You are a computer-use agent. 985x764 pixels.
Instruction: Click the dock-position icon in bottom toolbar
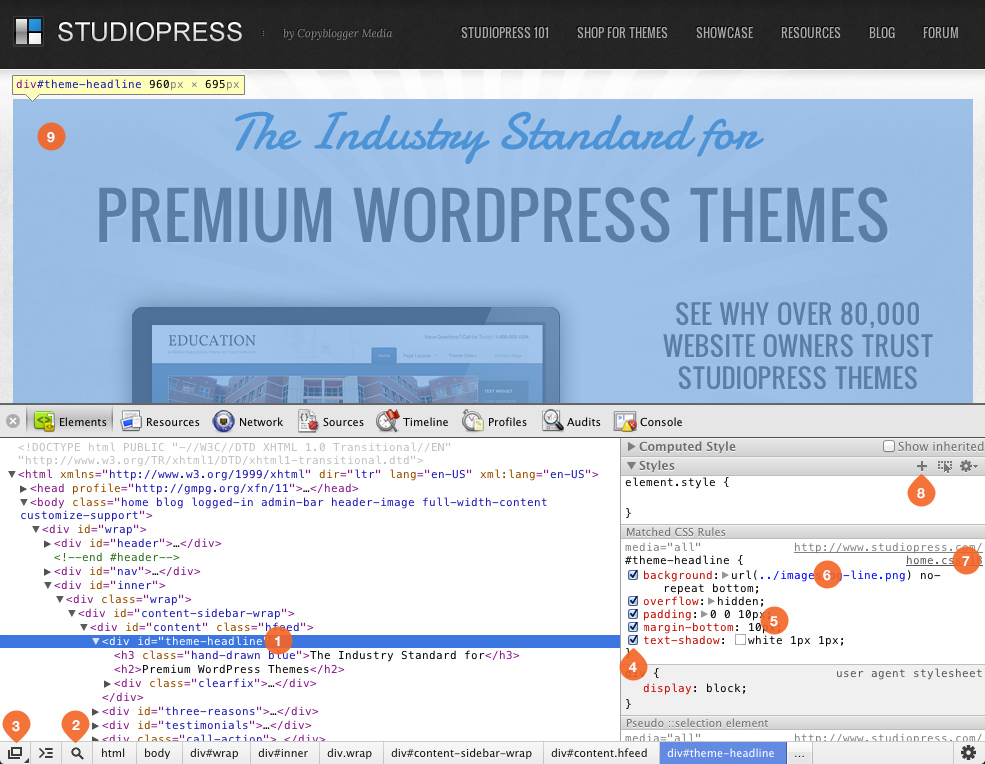tap(14, 753)
